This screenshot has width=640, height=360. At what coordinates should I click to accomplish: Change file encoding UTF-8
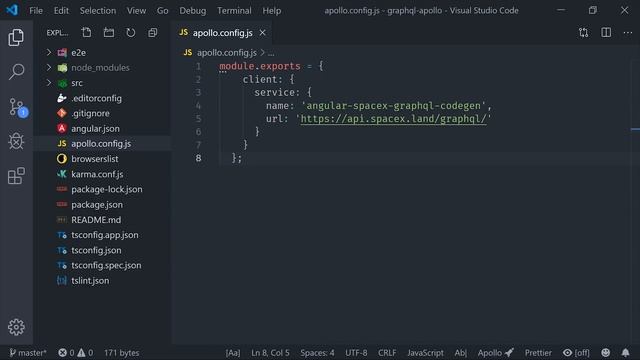click(x=356, y=353)
